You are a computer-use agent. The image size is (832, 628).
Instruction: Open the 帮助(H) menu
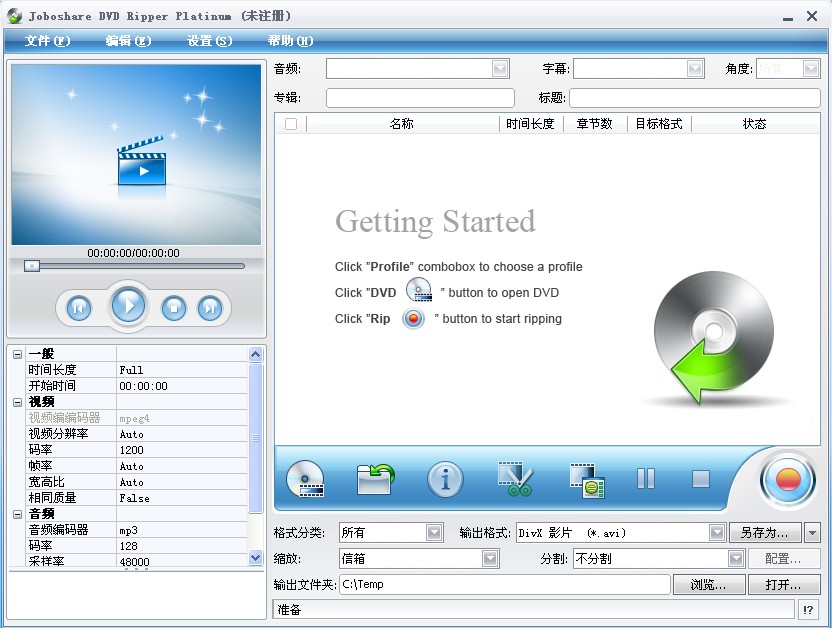coord(290,41)
